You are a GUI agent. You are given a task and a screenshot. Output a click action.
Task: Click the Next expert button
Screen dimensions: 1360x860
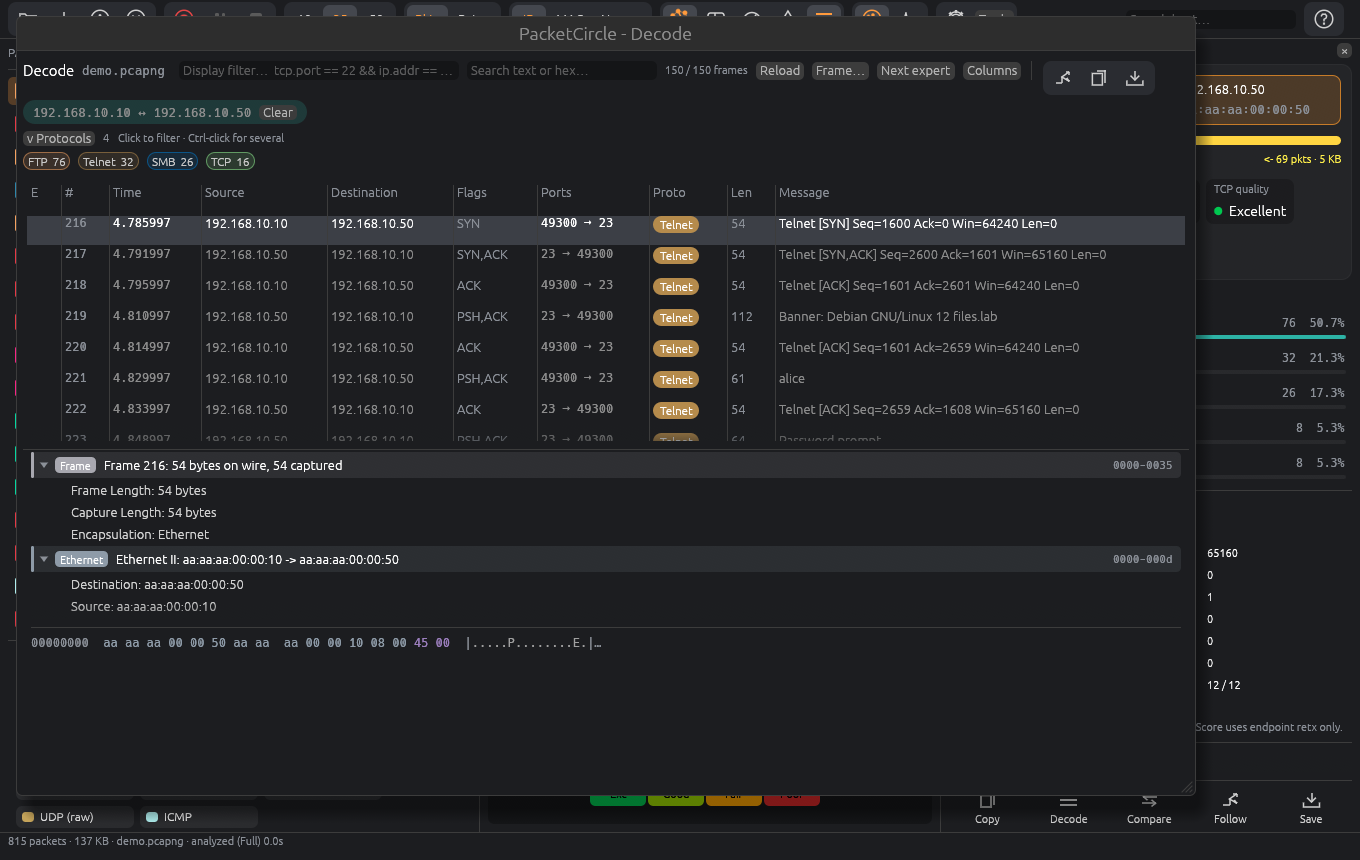pyautogui.click(x=915, y=71)
